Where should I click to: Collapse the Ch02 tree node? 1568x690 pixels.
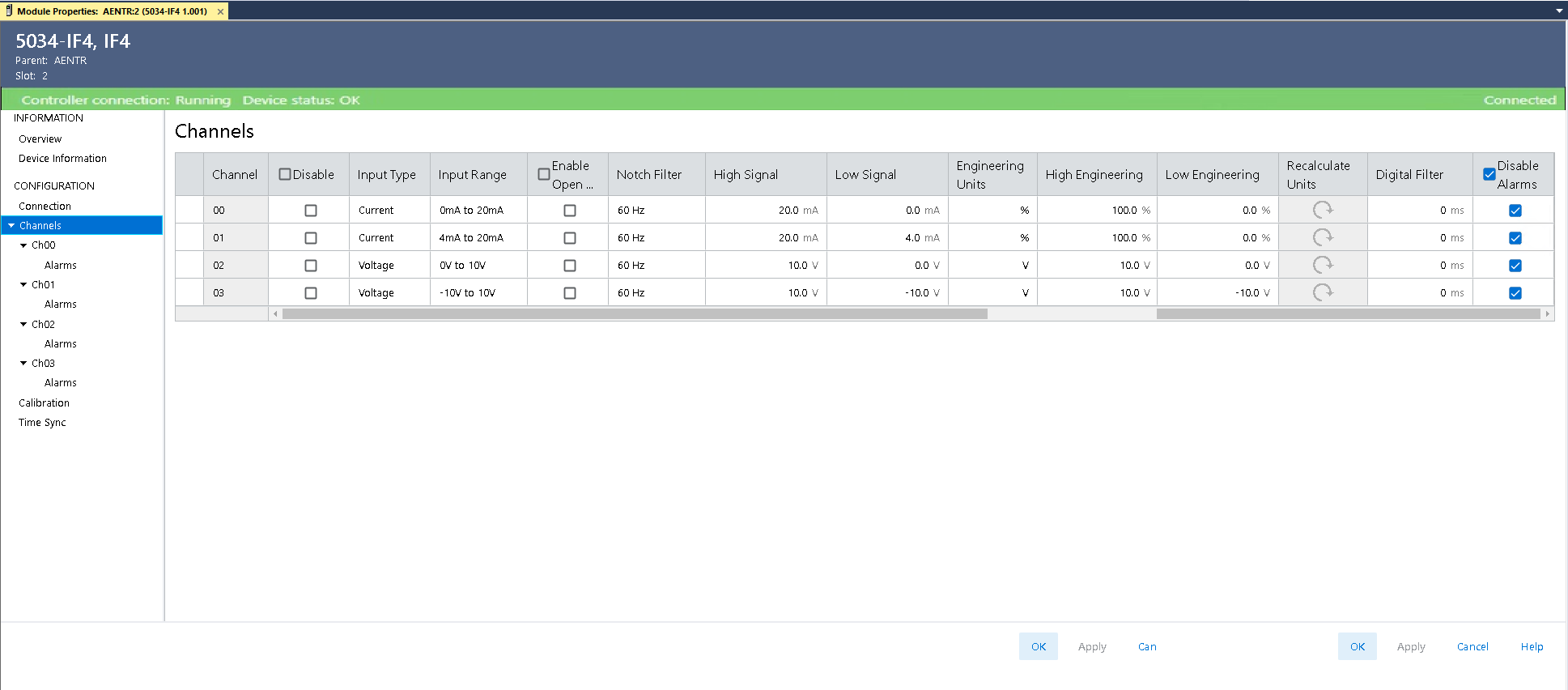(x=23, y=324)
